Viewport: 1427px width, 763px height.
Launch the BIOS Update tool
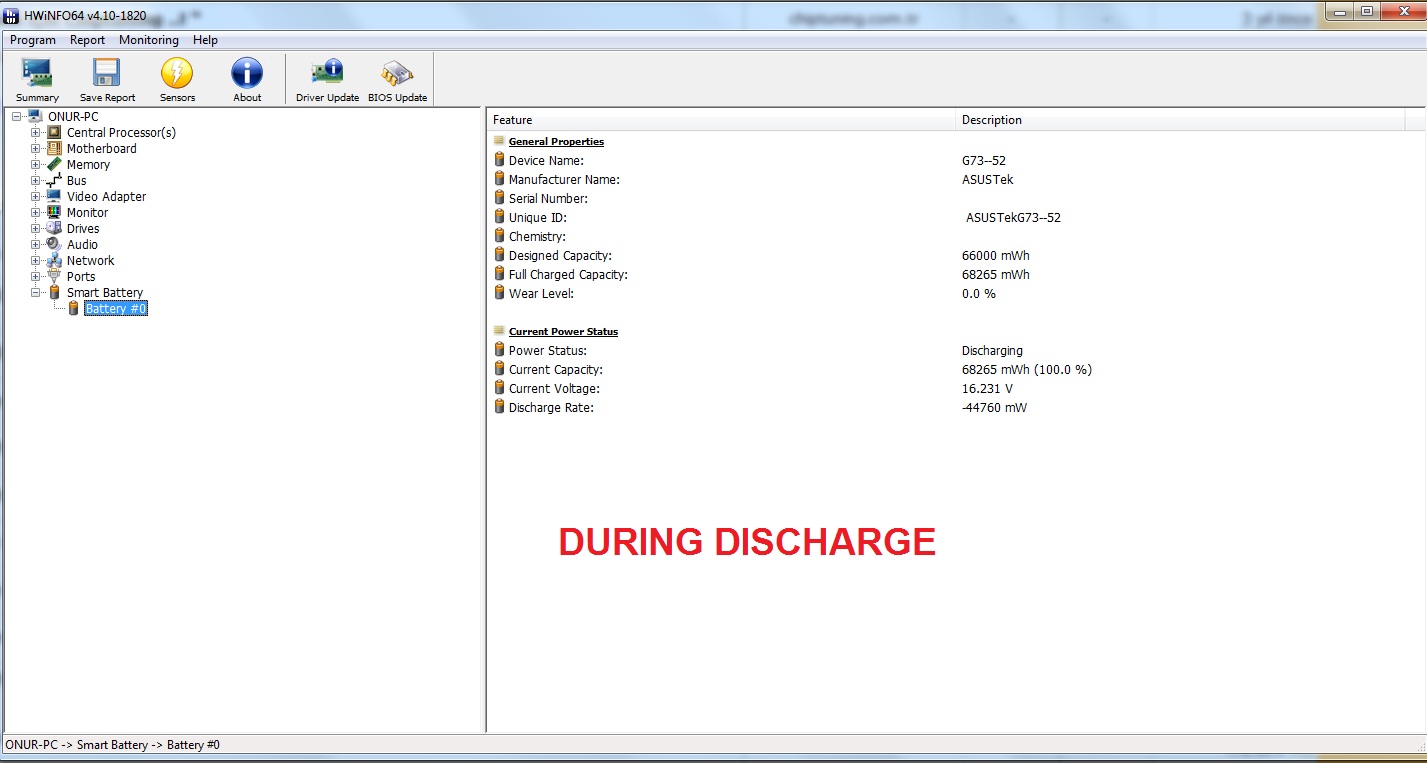(397, 79)
